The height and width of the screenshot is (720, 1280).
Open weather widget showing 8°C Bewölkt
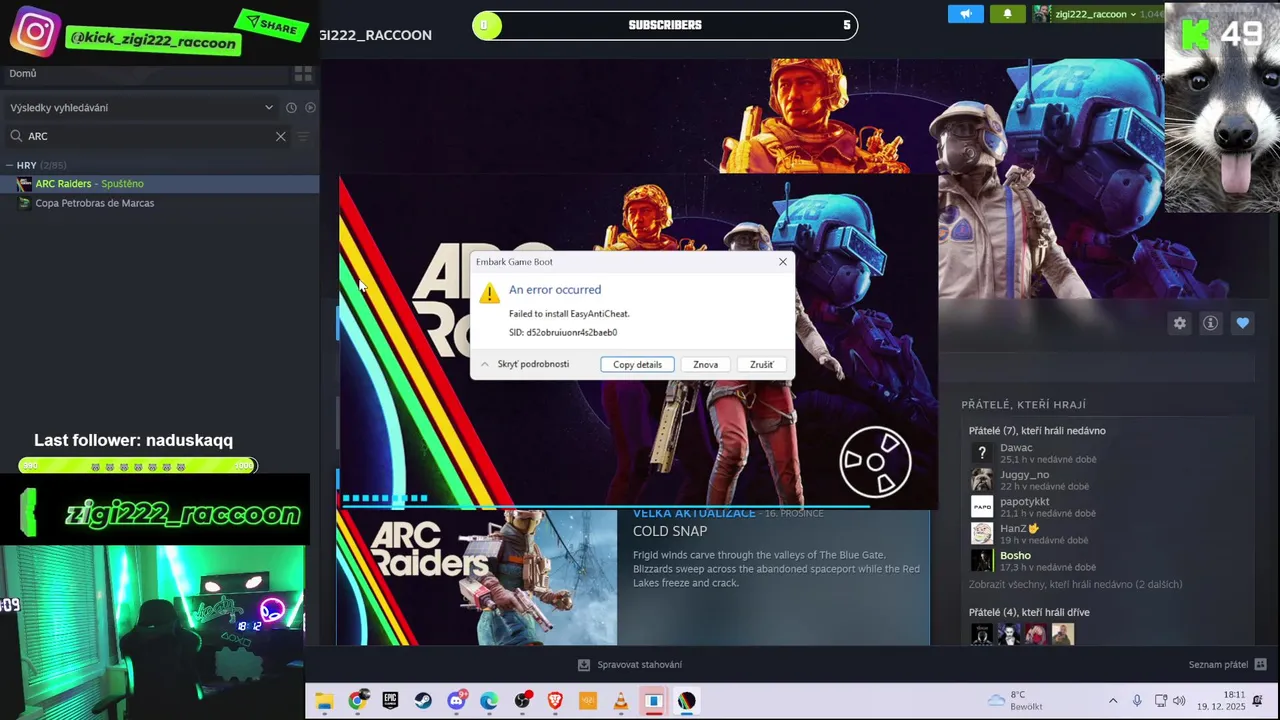[x=1015, y=701]
